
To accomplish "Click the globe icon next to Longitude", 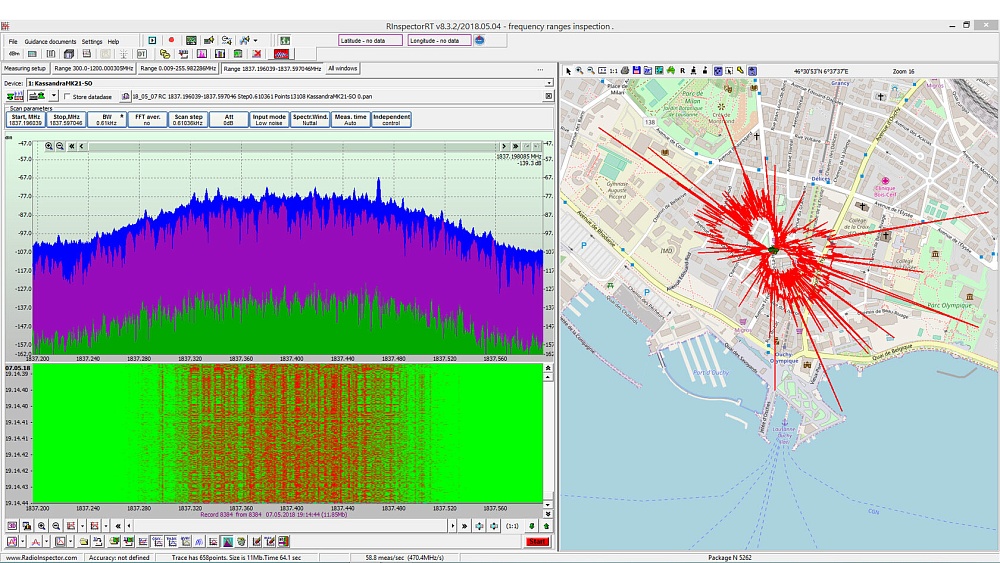I will (480, 41).
